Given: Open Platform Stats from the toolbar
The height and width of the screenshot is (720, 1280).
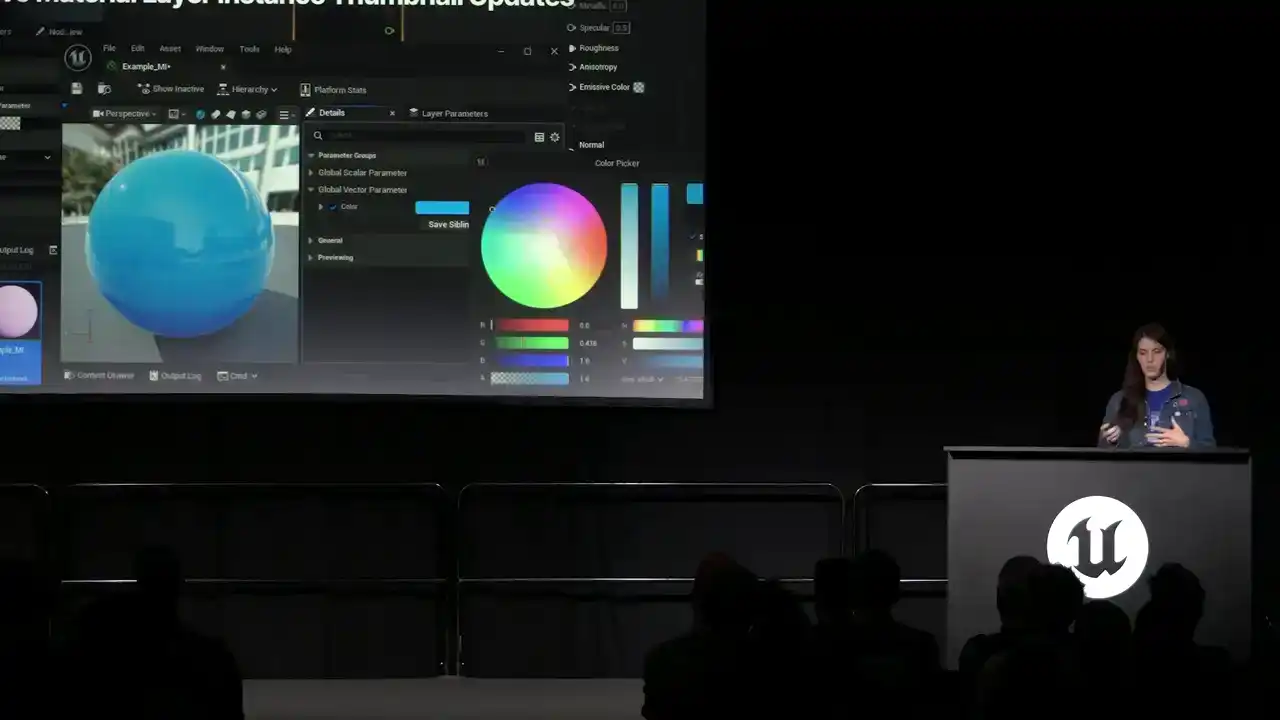Looking at the screenshot, I should coord(333,90).
